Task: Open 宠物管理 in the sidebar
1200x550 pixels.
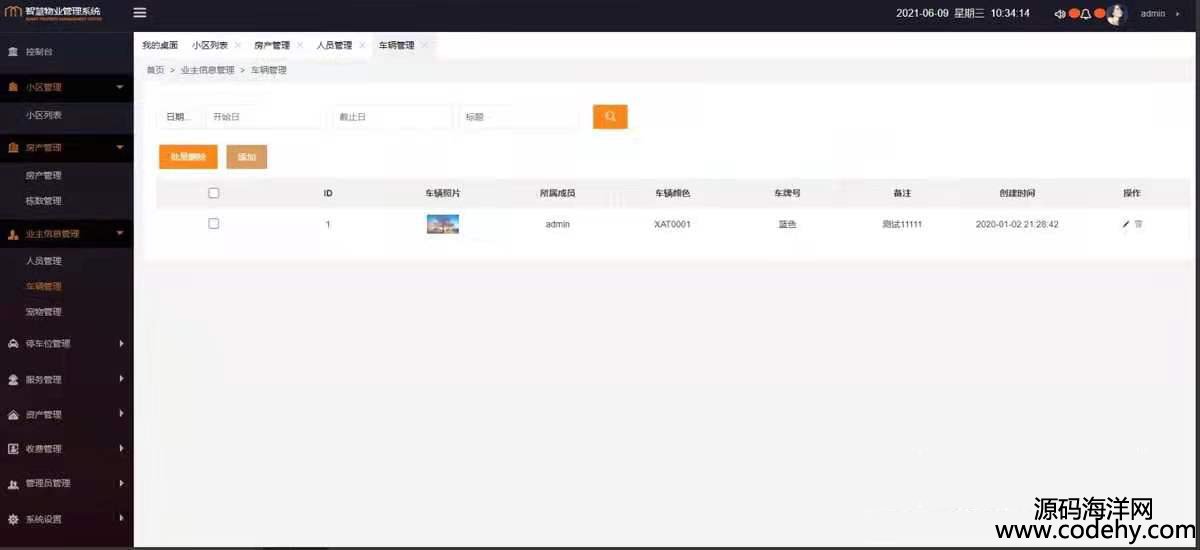Action: [x=44, y=312]
